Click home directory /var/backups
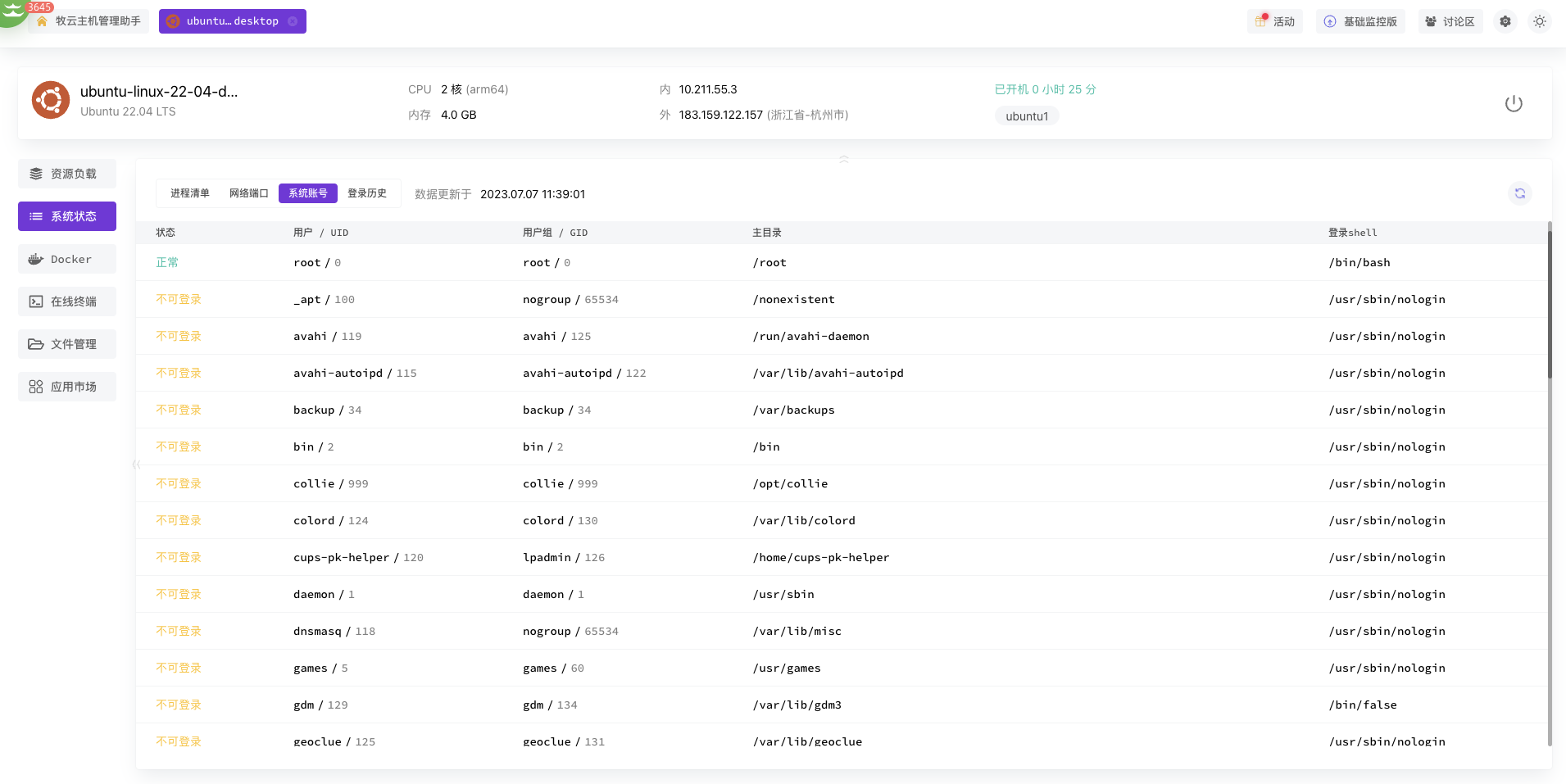 click(x=793, y=410)
